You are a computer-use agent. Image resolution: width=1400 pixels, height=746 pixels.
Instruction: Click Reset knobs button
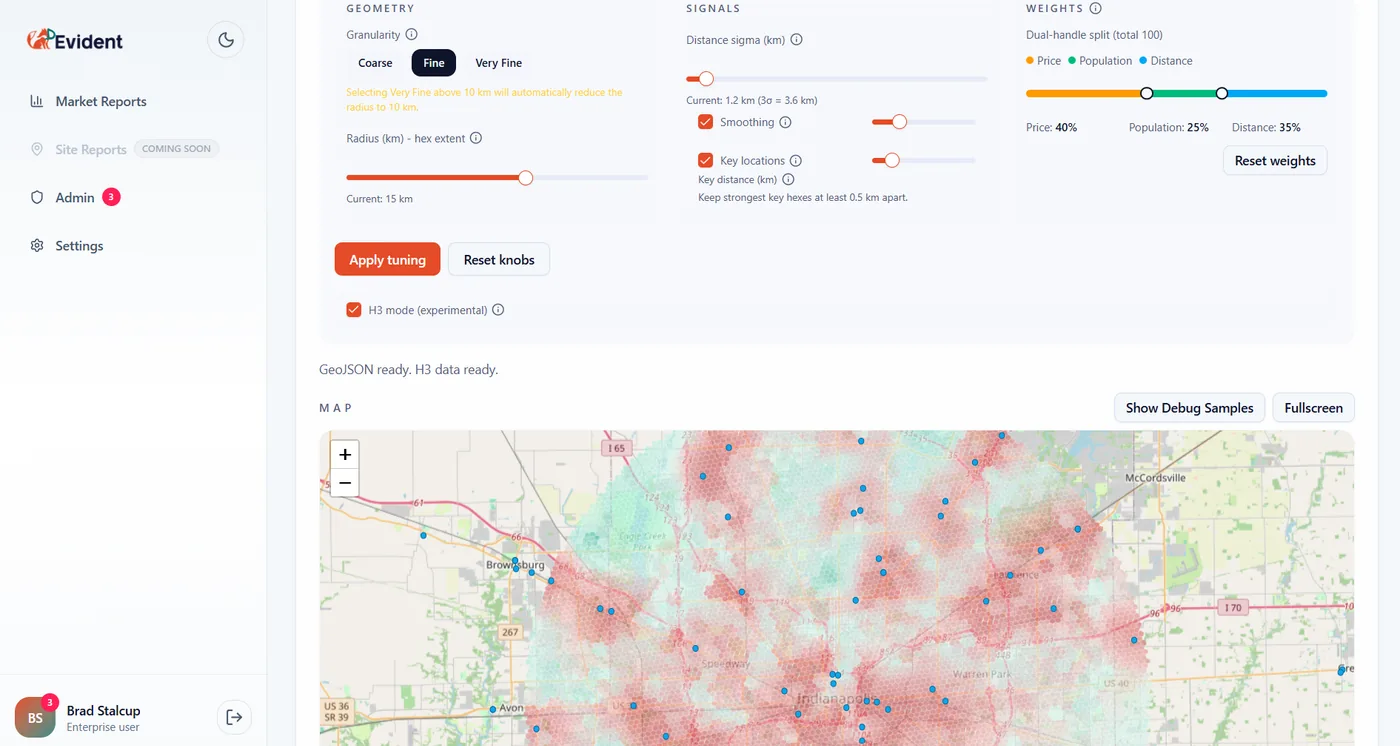499,259
